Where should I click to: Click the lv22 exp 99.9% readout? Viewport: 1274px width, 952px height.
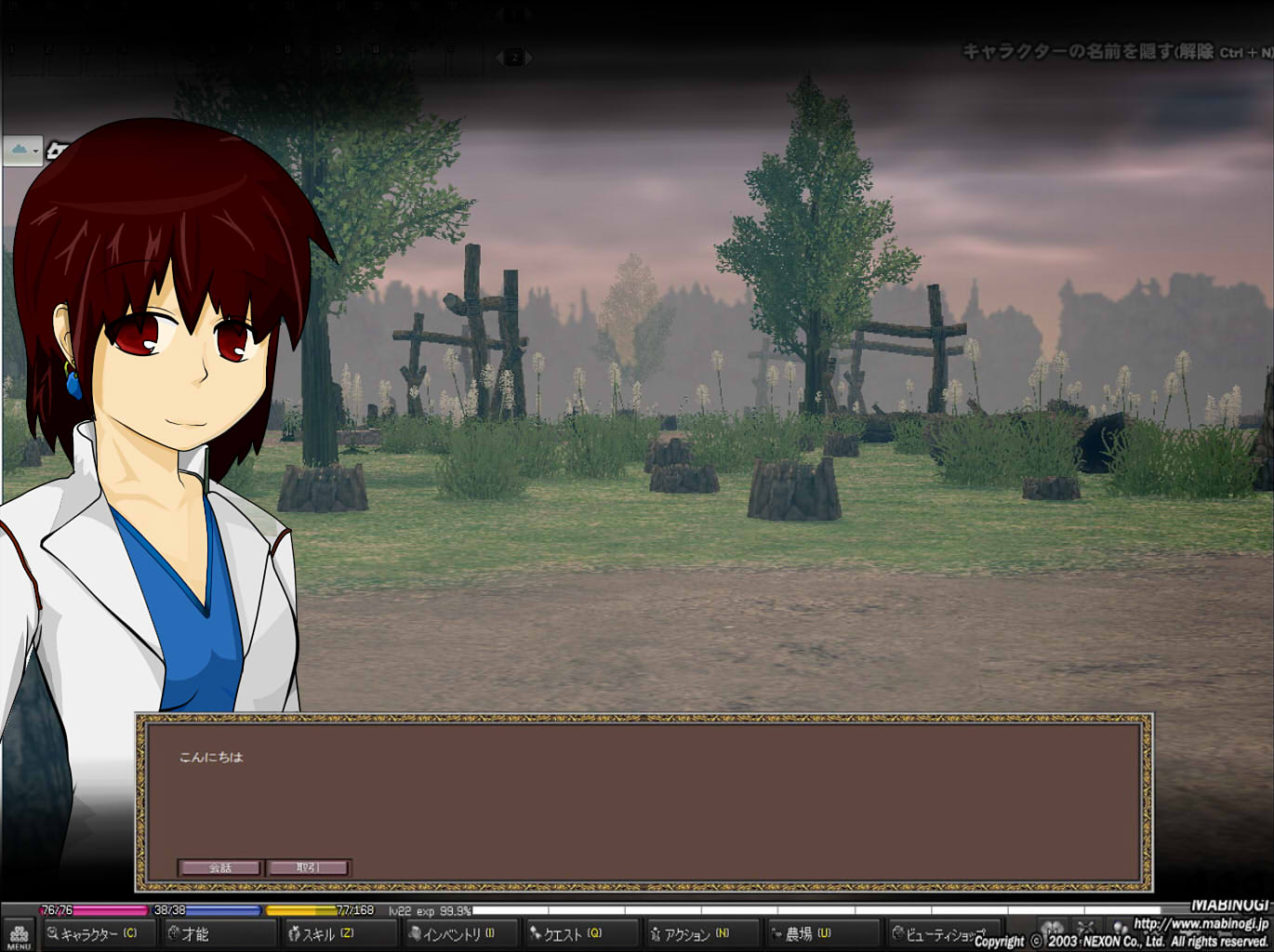[430, 911]
